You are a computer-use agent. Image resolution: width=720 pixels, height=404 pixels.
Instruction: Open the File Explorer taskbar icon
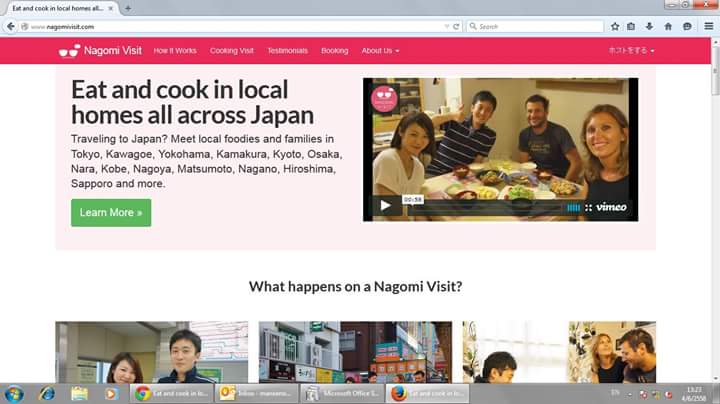point(79,393)
